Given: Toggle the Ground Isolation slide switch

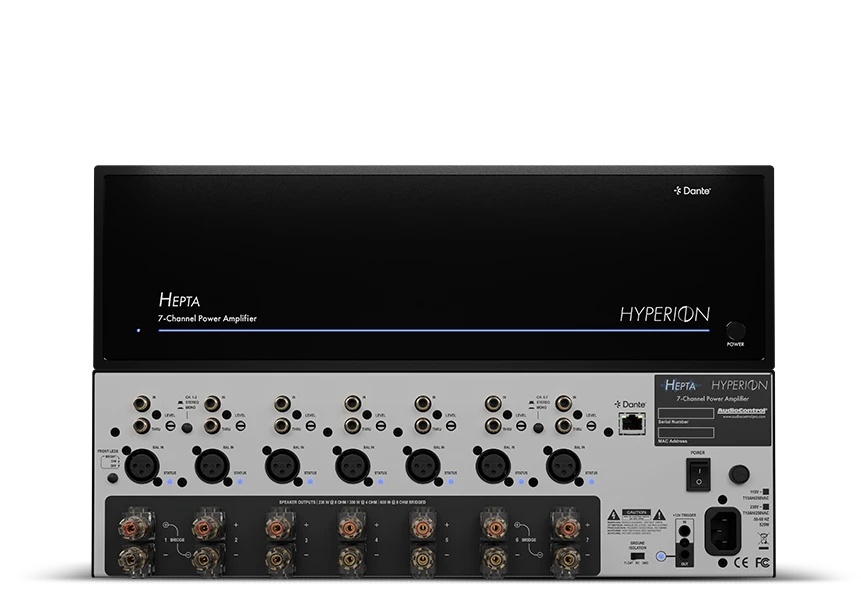Looking at the screenshot, I should coord(638,556).
